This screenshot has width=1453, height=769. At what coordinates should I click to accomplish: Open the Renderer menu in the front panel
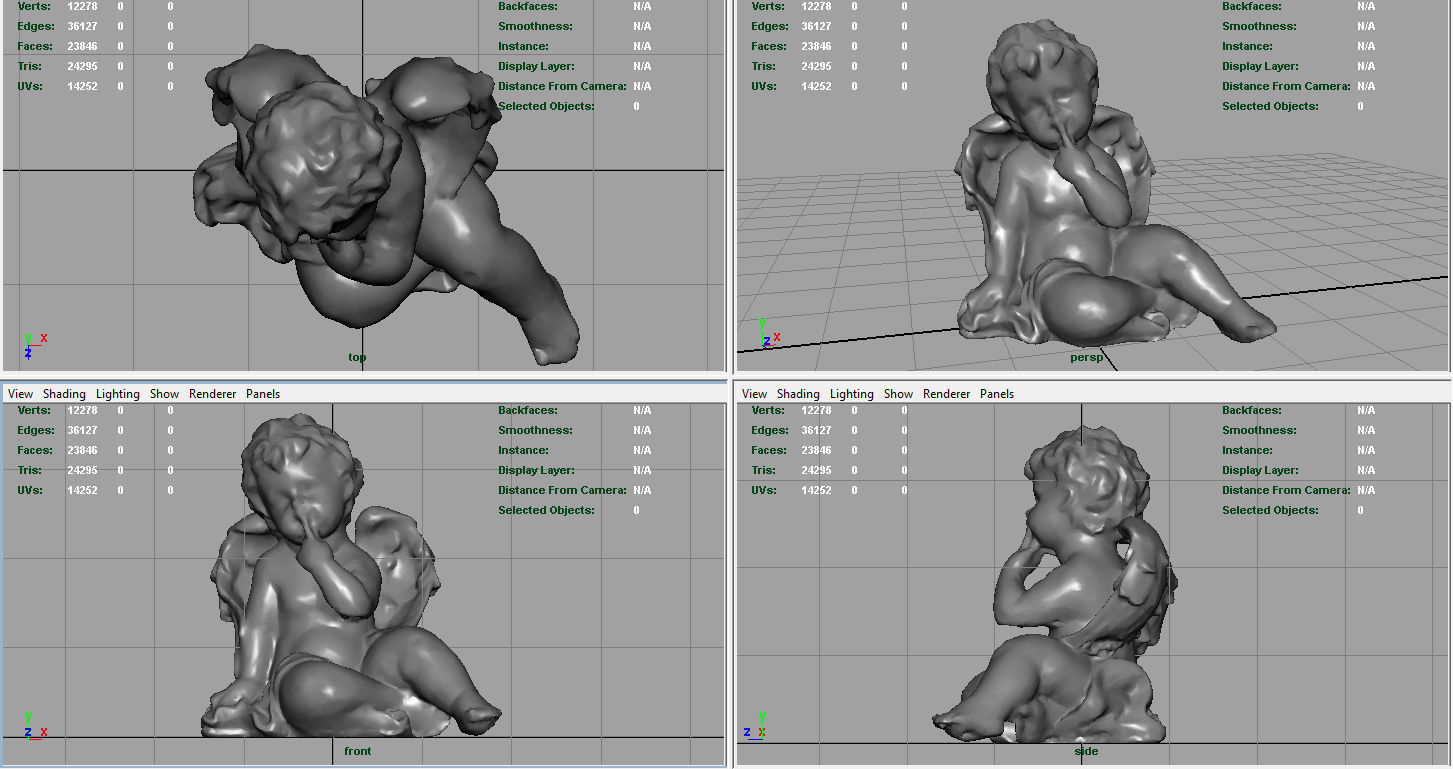[213, 394]
